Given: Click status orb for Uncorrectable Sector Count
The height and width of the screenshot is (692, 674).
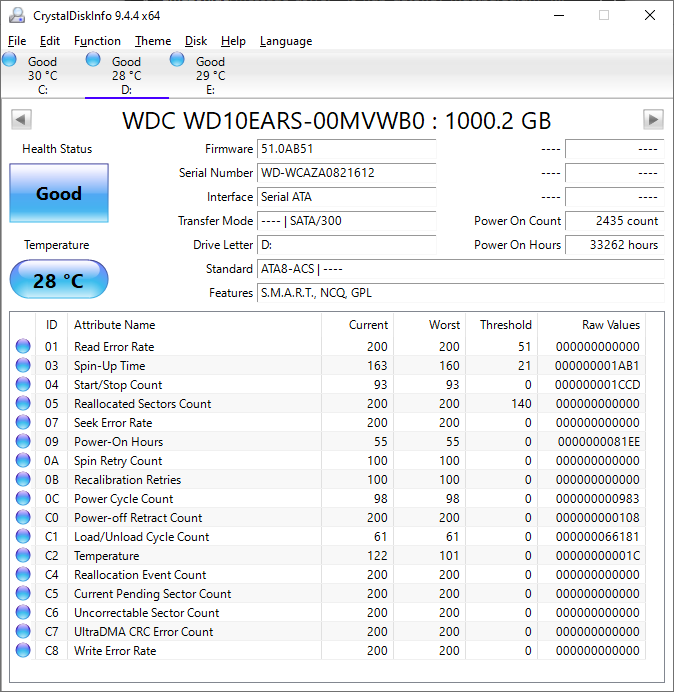Looking at the screenshot, I should point(23,612).
